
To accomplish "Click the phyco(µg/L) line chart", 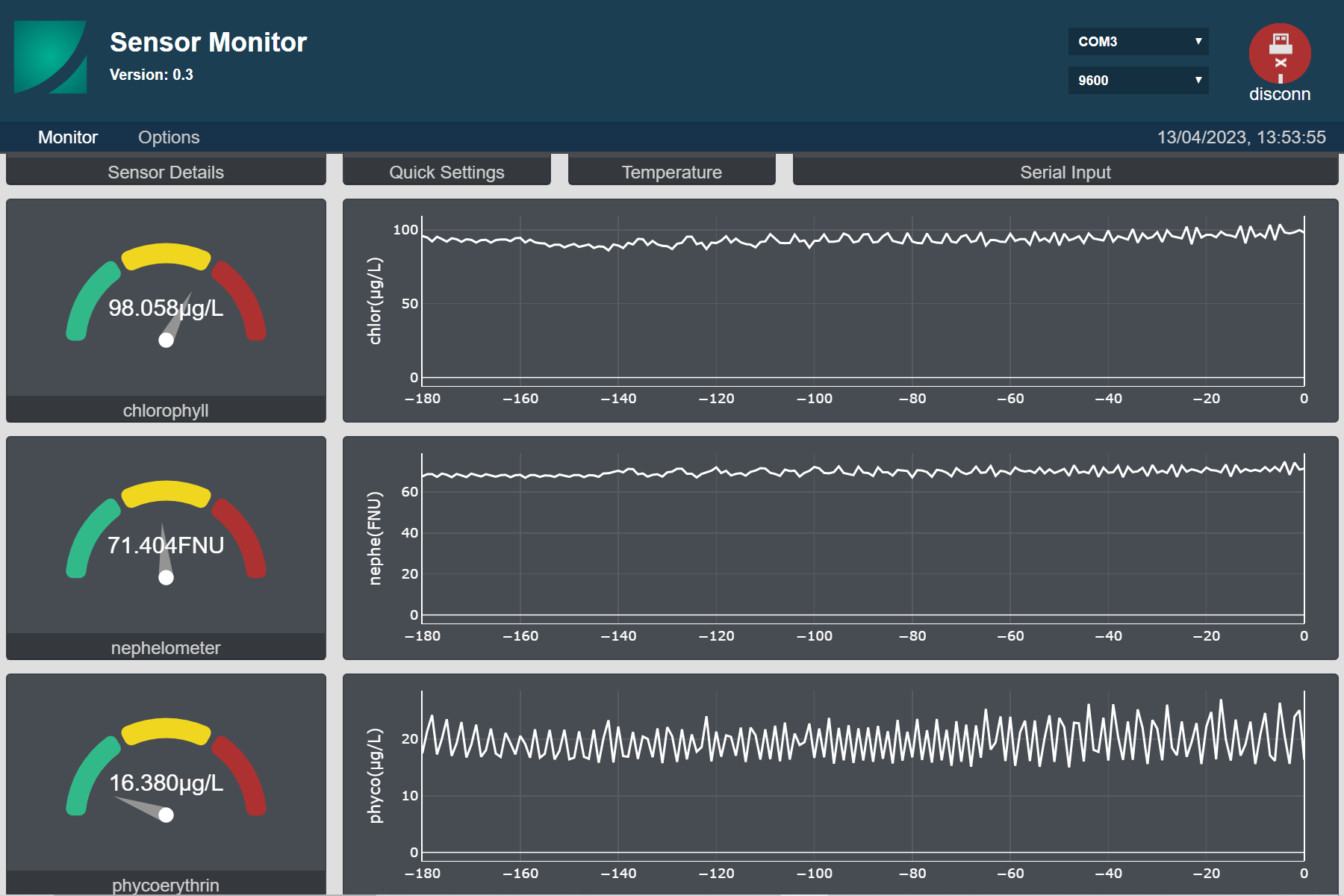I will click(x=862, y=777).
